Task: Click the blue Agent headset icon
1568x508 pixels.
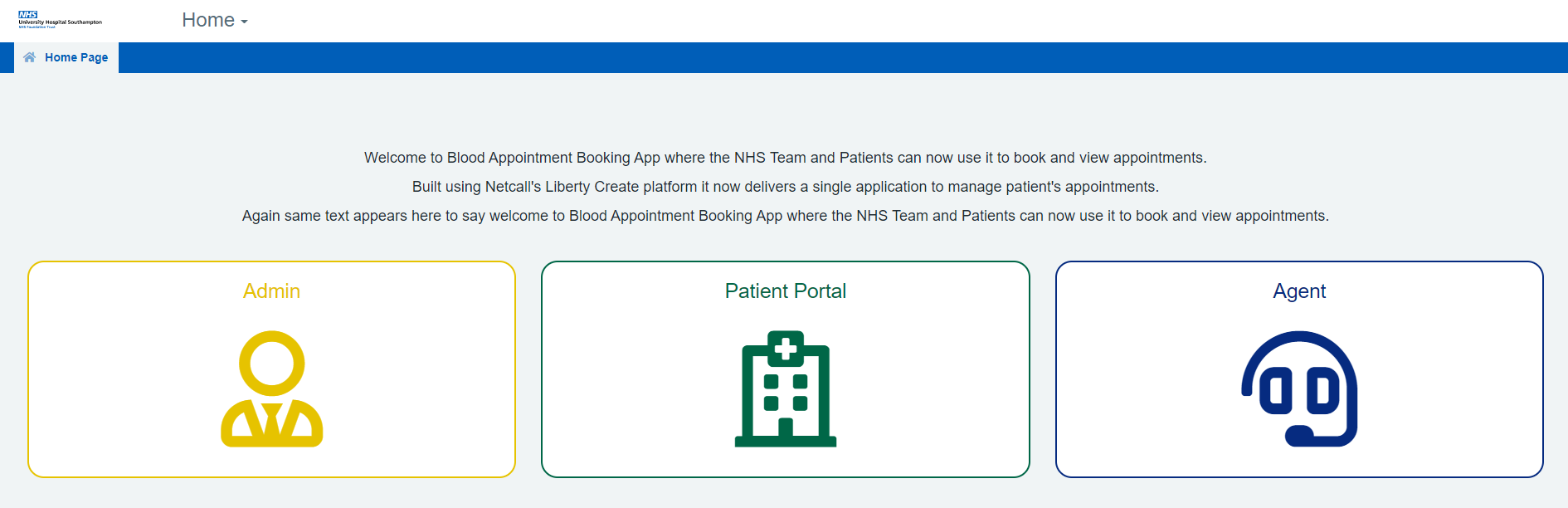Action: pos(1299,388)
